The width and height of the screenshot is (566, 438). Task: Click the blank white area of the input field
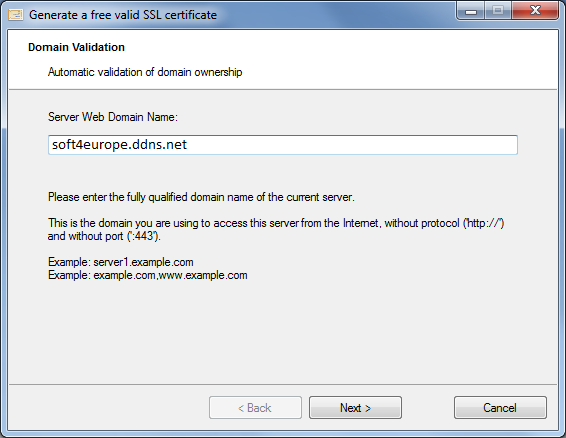click(x=352, y=145)
